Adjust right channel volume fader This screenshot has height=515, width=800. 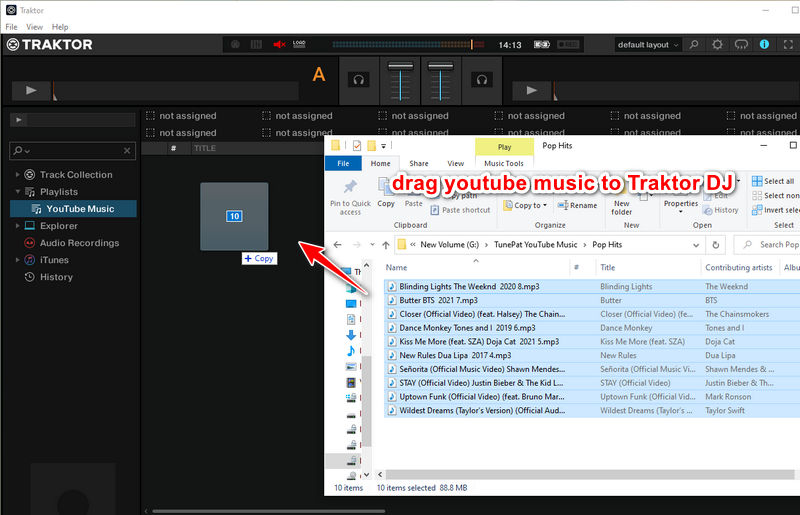pyautogui.click(x=441, y=66)
